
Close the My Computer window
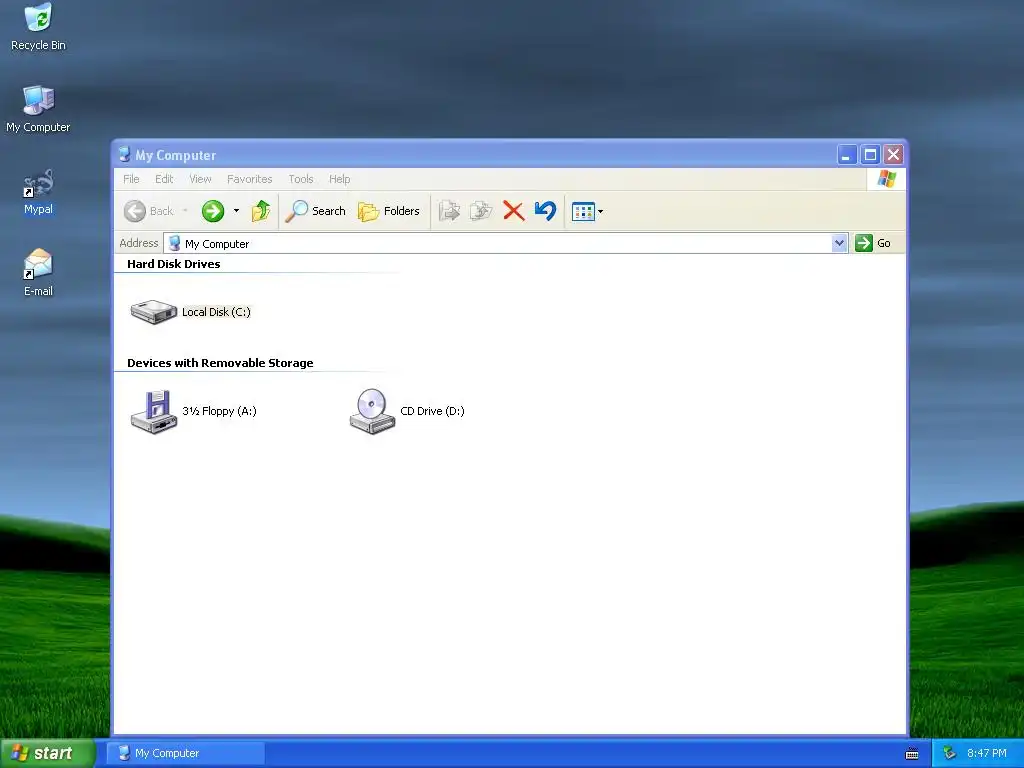pos(893,155)
